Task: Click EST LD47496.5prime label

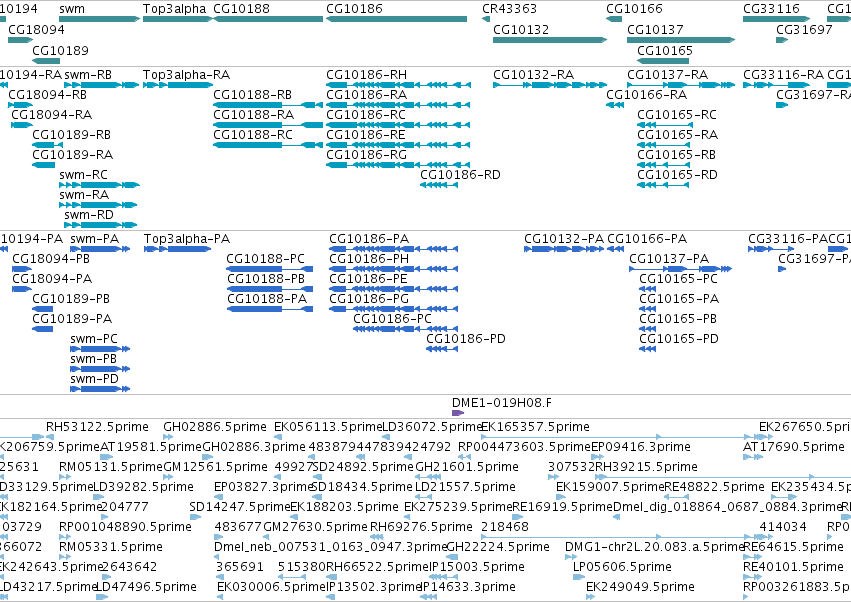Action: [x=147, y=587]
